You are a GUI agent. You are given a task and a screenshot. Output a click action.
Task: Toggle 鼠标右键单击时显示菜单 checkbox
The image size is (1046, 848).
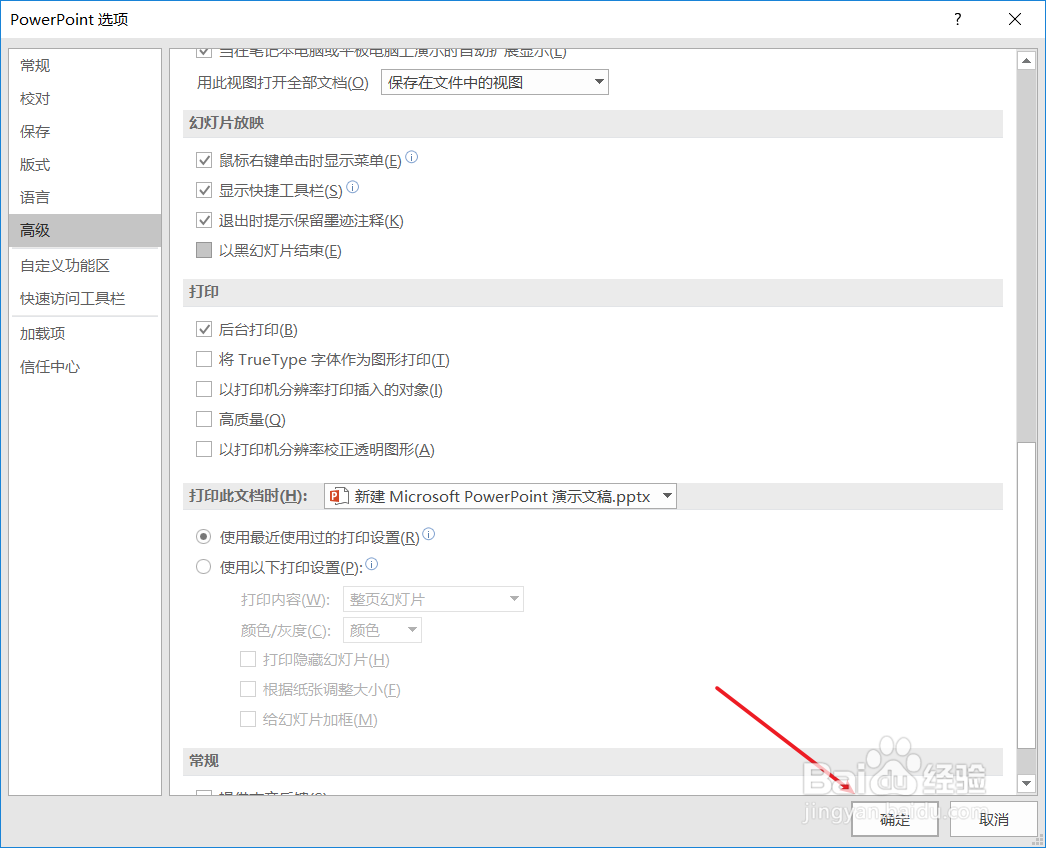click(x=204, y=160)
